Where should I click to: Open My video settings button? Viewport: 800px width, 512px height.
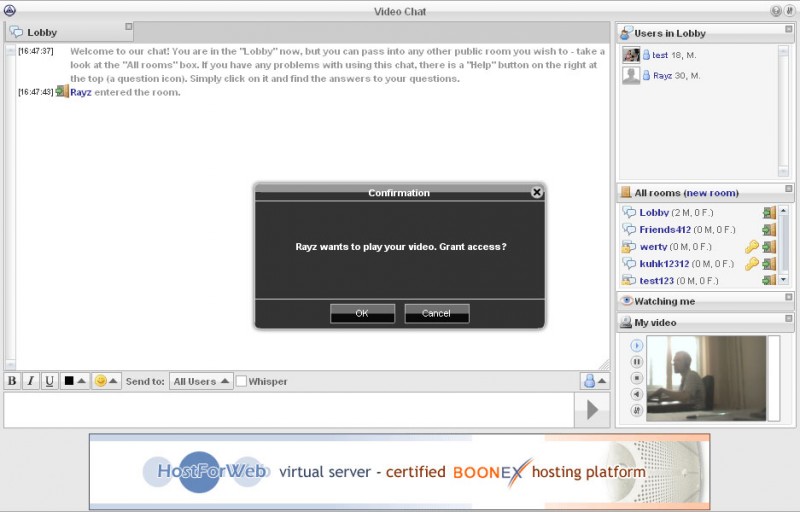pyautogui.click(x=636, y=410)
